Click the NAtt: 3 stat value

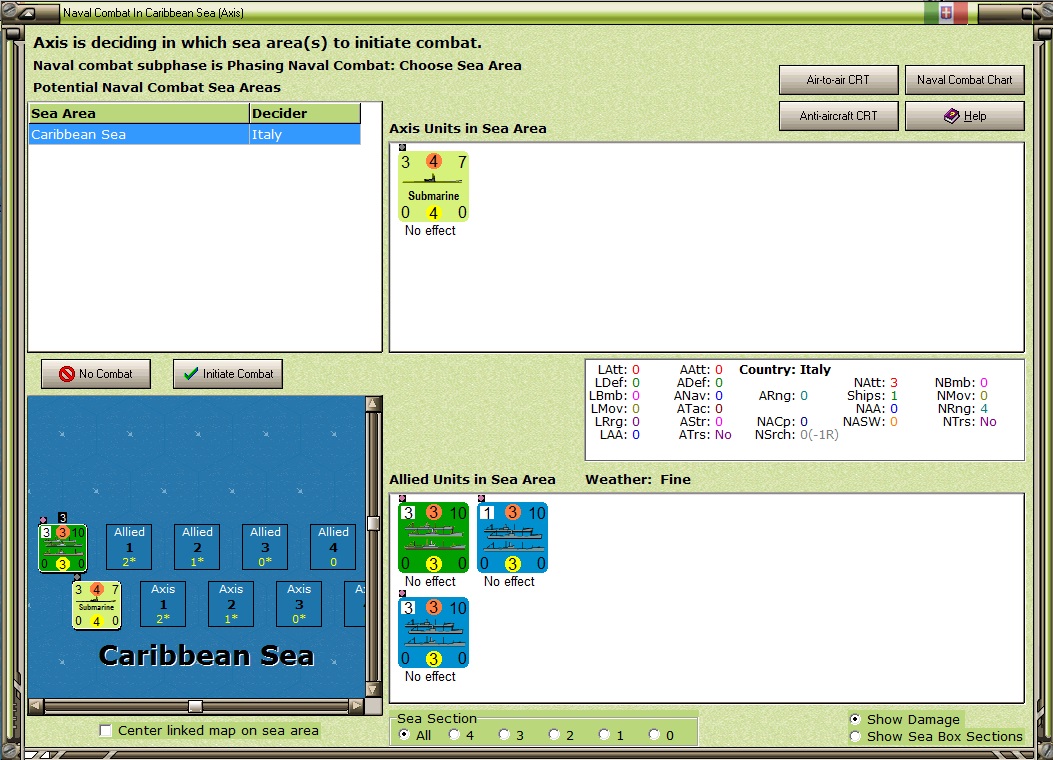pyautogui.click(x=893, y=383)
